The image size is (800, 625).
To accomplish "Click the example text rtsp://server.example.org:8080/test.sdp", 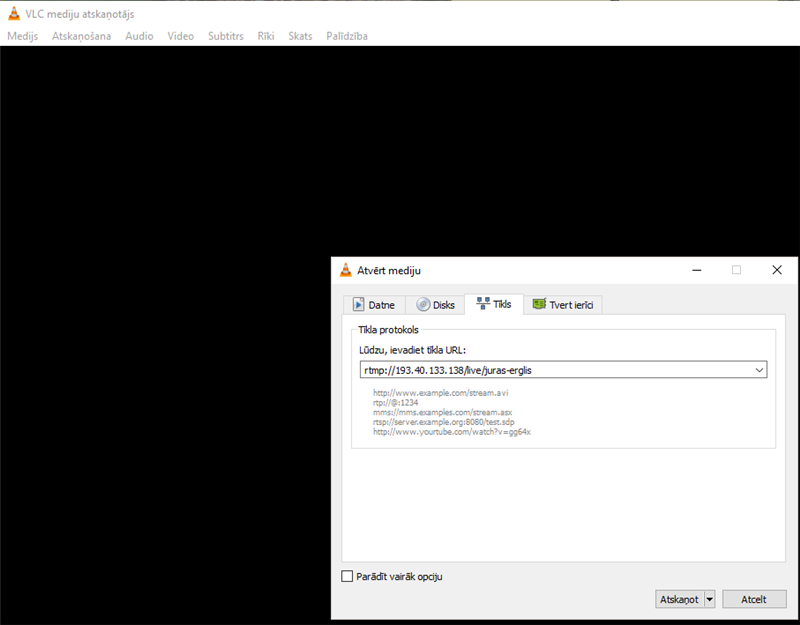I will point(444,422).
